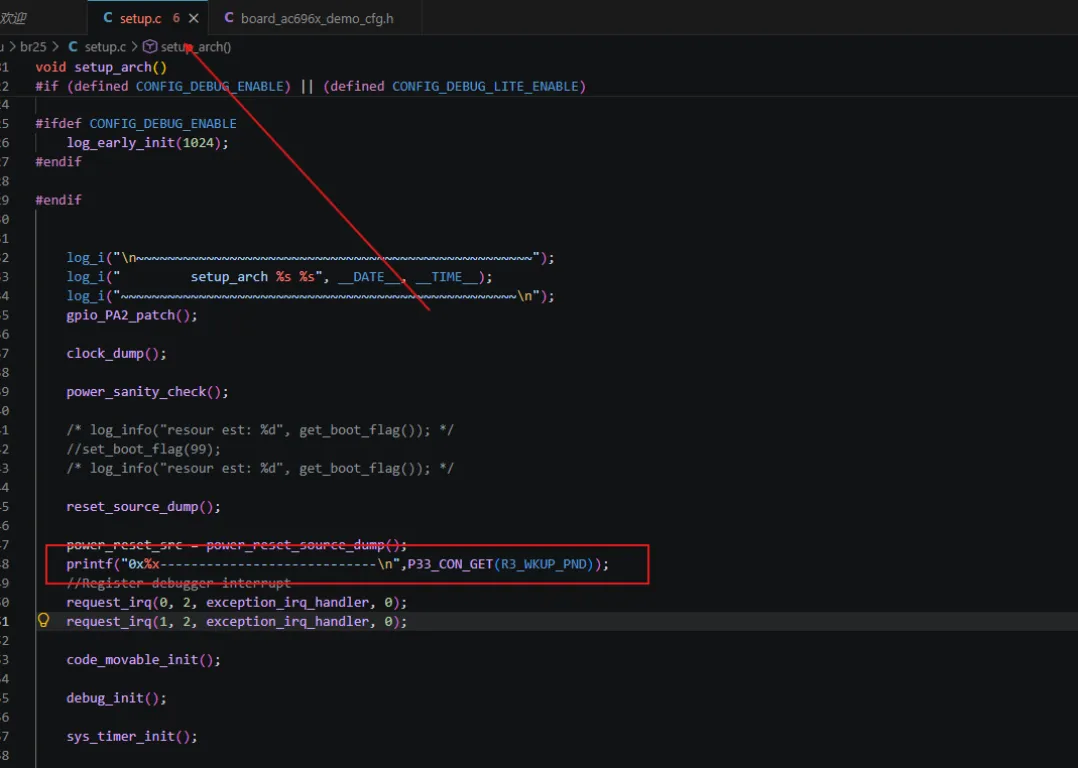Viewport: 1078px width, 768px height.
Task: Click setup_arch in the void function definition
Action: pyautogui.click(x=113, y=67)
